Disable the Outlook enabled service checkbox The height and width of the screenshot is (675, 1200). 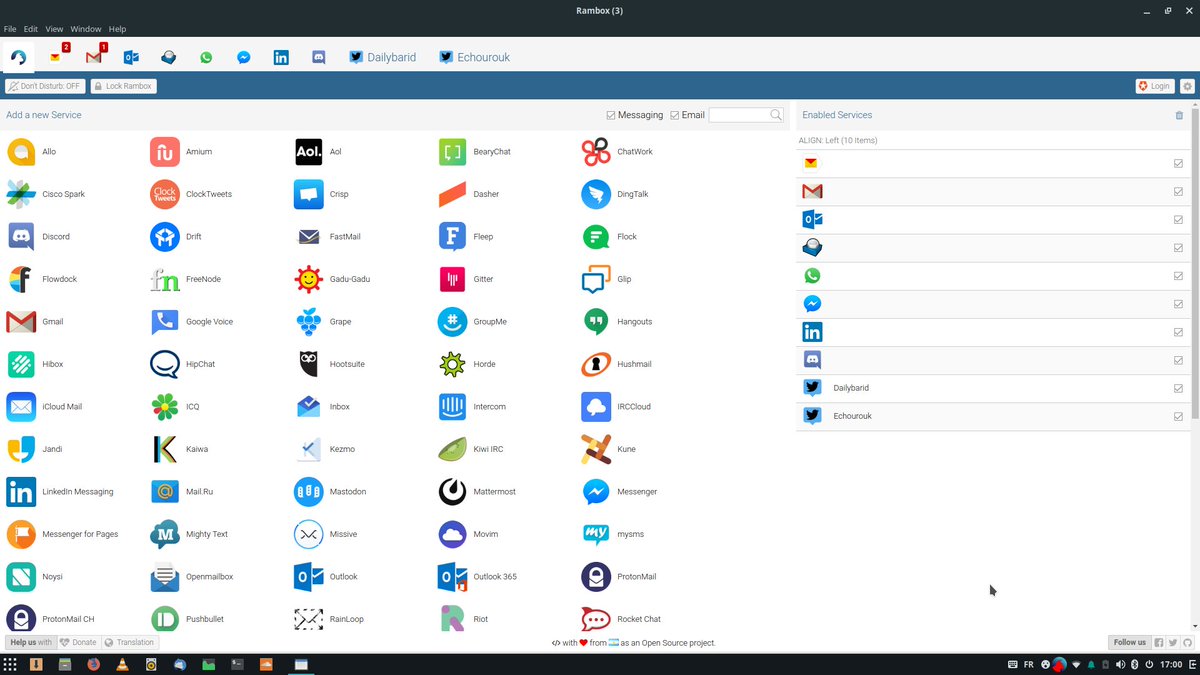click(1179, 219)
